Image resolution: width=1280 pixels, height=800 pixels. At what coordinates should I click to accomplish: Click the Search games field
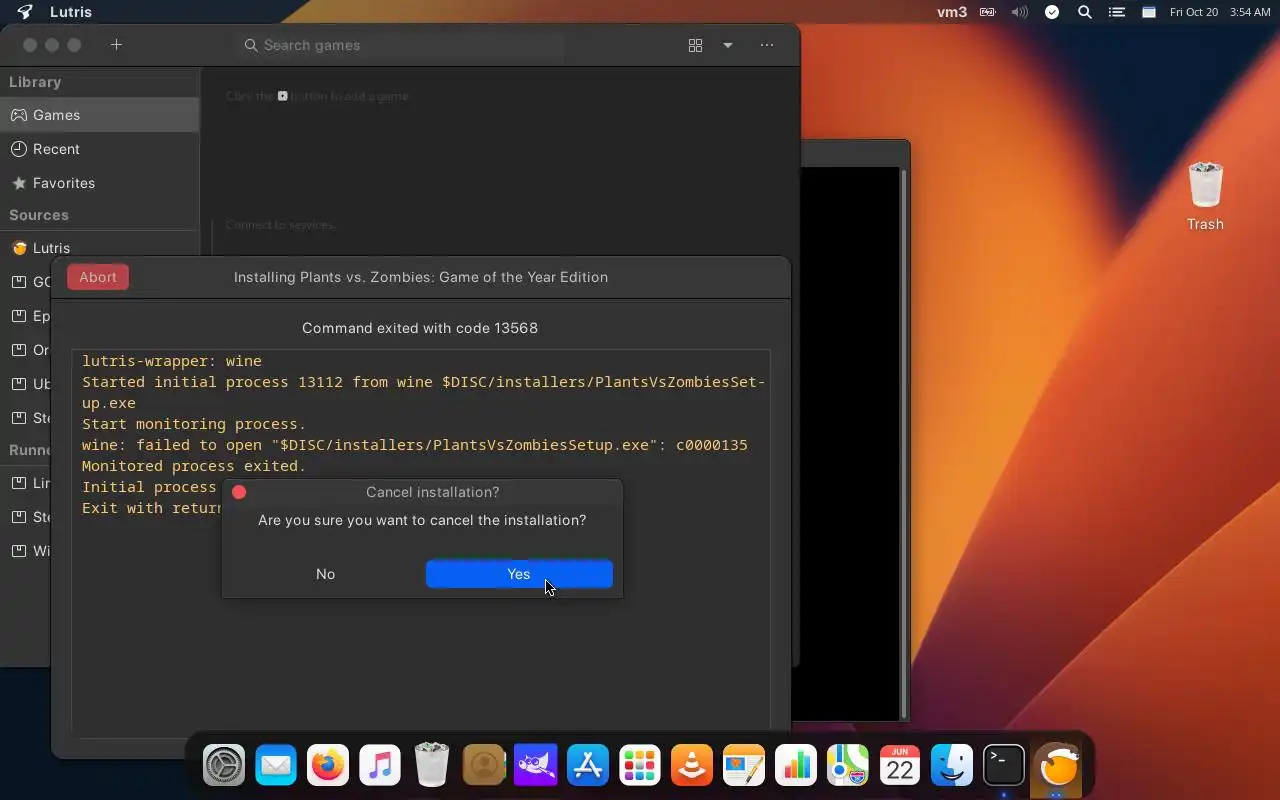[x=400, y=45]
